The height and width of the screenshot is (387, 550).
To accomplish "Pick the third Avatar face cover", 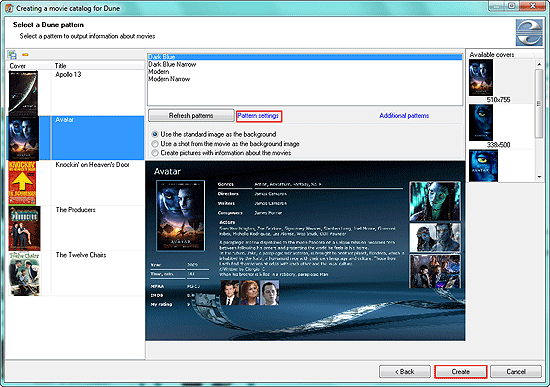I will 483,166.
